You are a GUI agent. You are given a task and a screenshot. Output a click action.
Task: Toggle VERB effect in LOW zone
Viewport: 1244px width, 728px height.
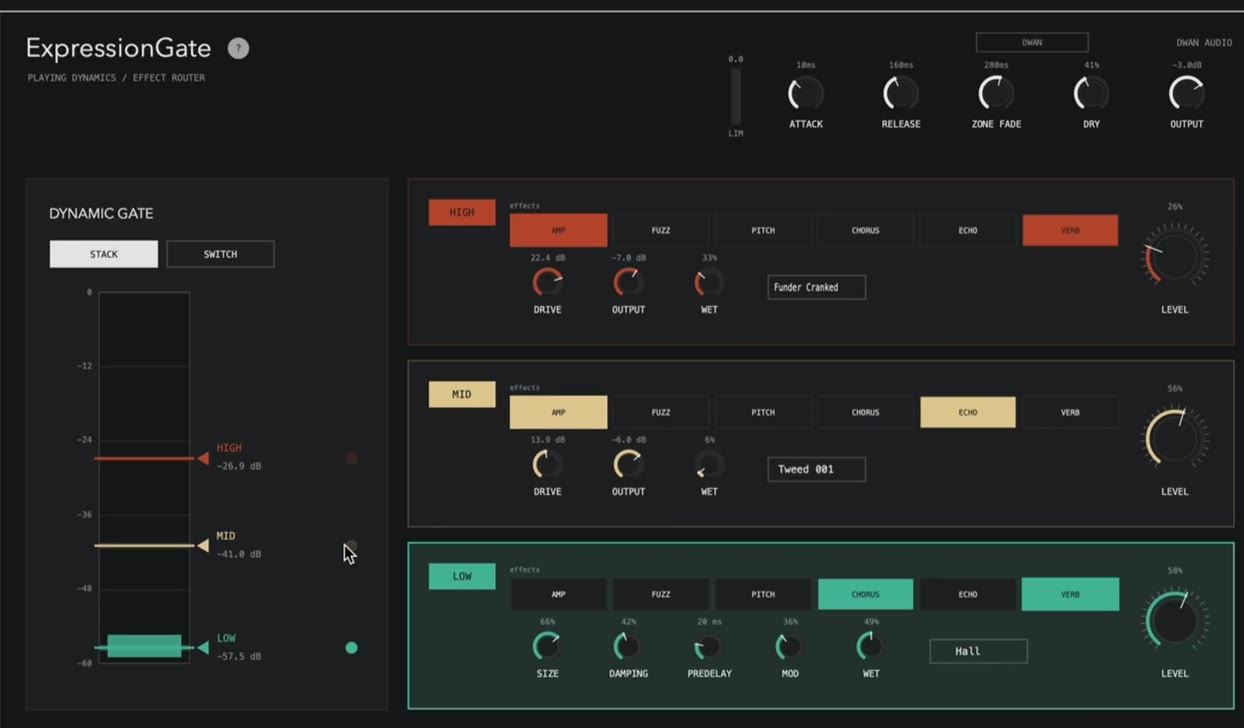tap(1070, 594)
